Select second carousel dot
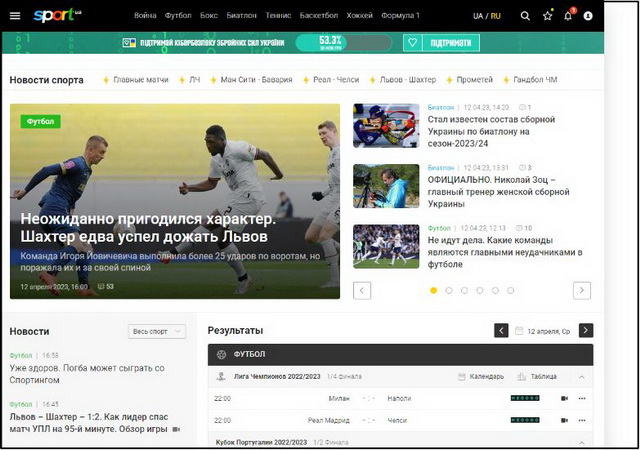This screenshot has width=640, height=450. coord(449,290)
